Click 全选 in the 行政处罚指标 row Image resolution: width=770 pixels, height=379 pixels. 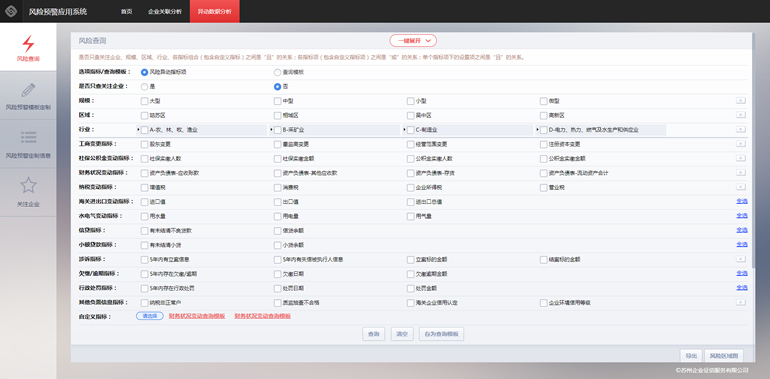coord(742,287)
